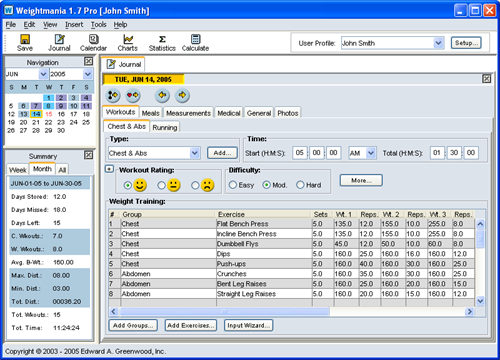Open the workout Type dropdown
Screen dimensions: 500x360
[x=195, y=153]
